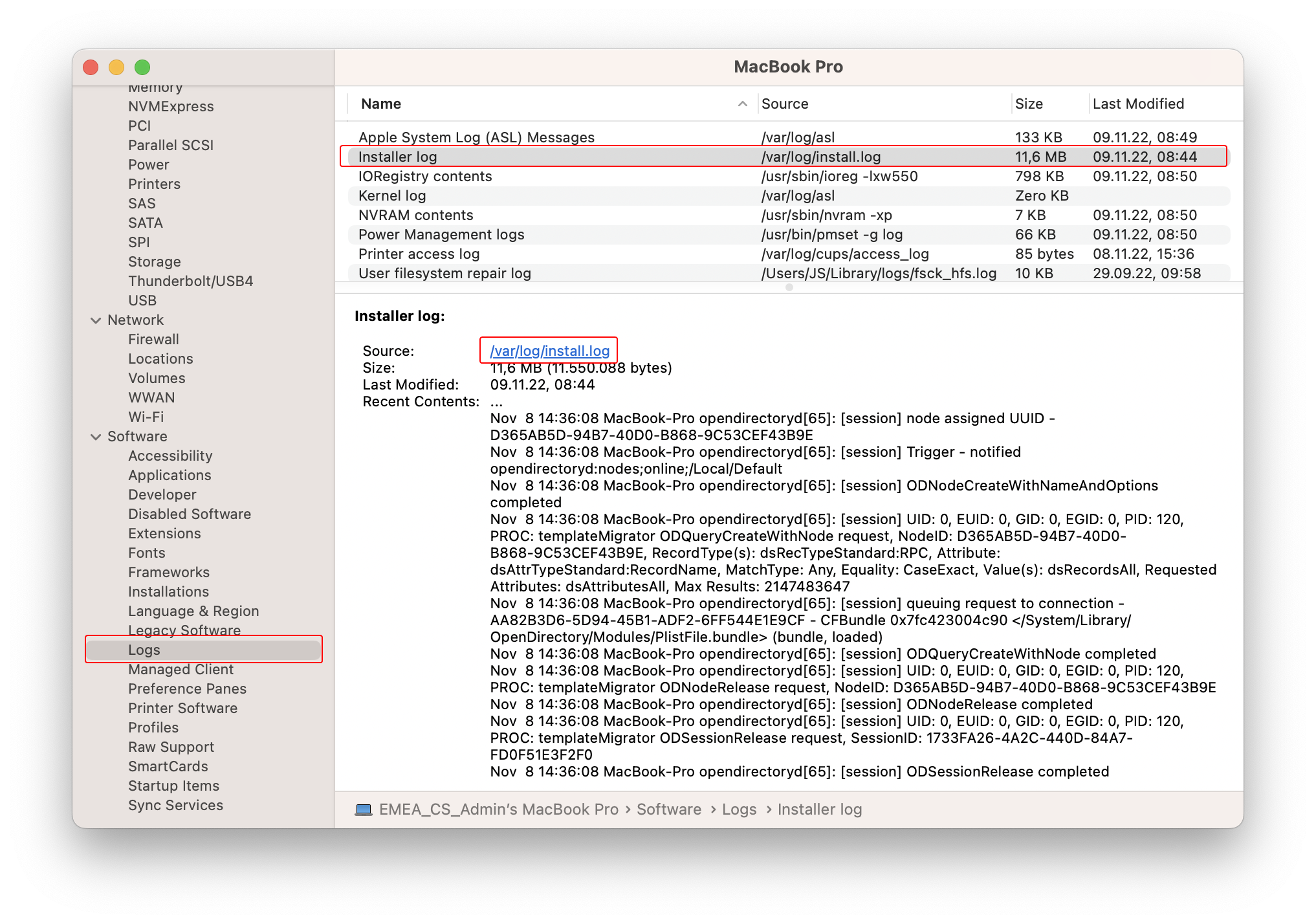Click the MacBook icon in the breadcrumb bar

(x=364, y=809)
